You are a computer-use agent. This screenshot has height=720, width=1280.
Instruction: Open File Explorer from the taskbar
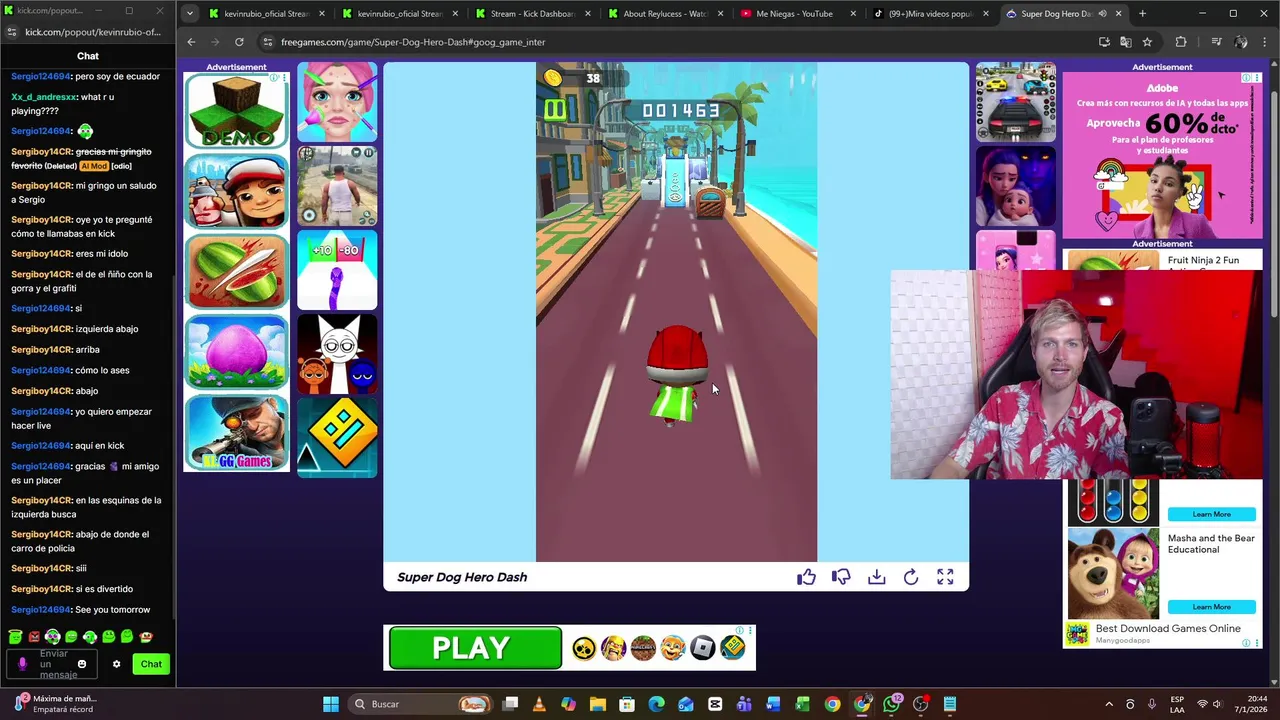tap(598, 704)
